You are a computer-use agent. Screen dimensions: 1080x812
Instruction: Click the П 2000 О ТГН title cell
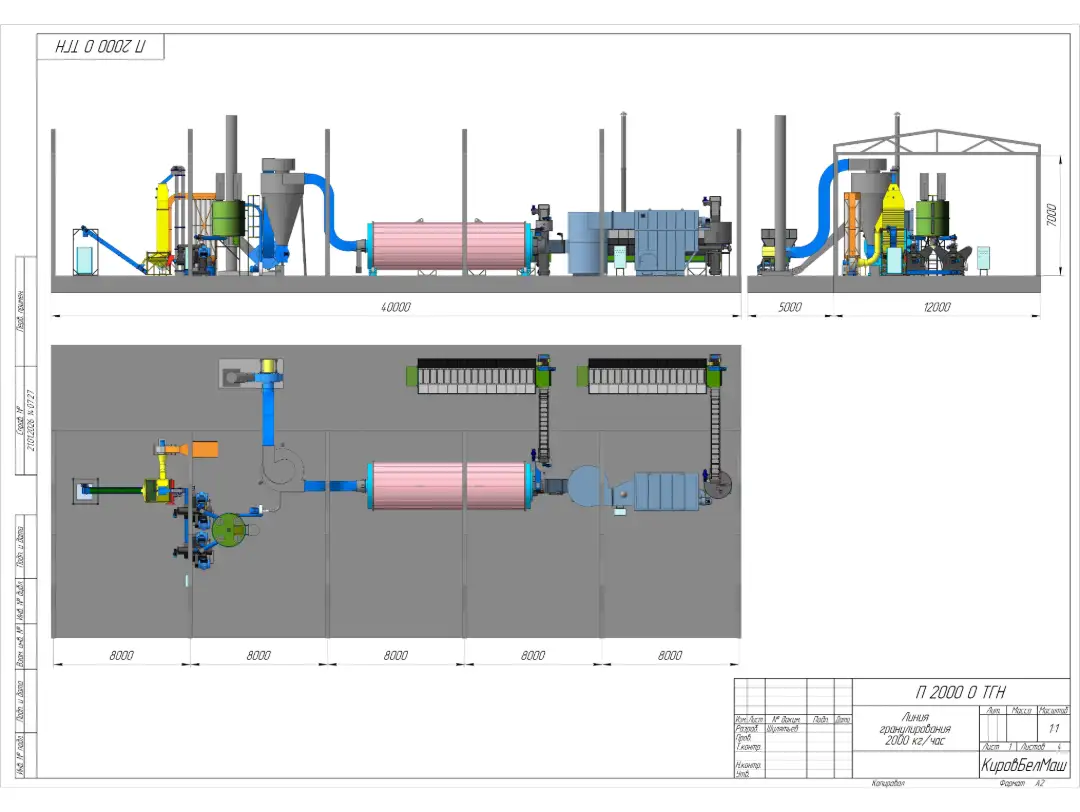click(960, 692)
